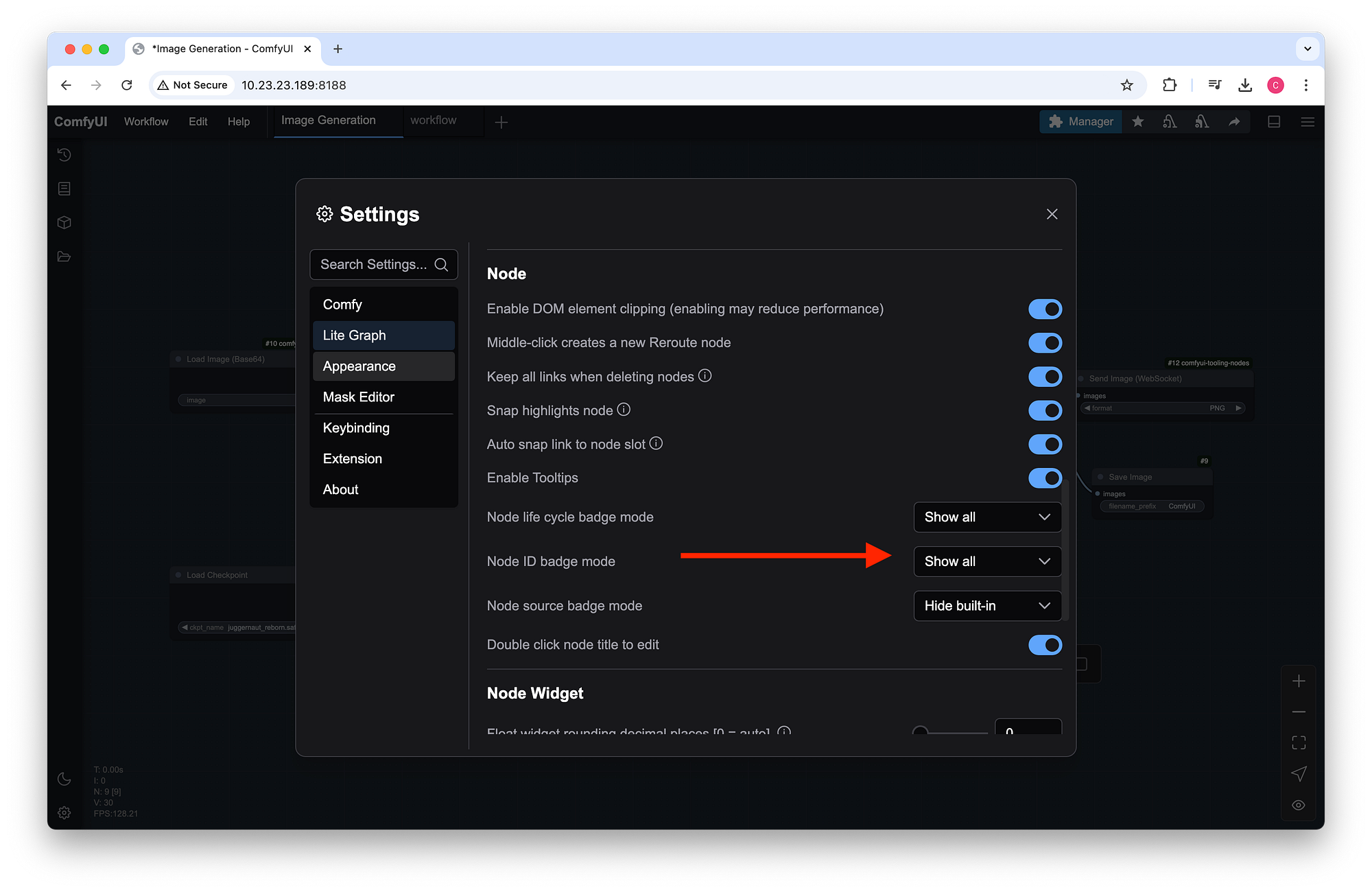Open the queue history sidebar icon

(x=64, y=155)
